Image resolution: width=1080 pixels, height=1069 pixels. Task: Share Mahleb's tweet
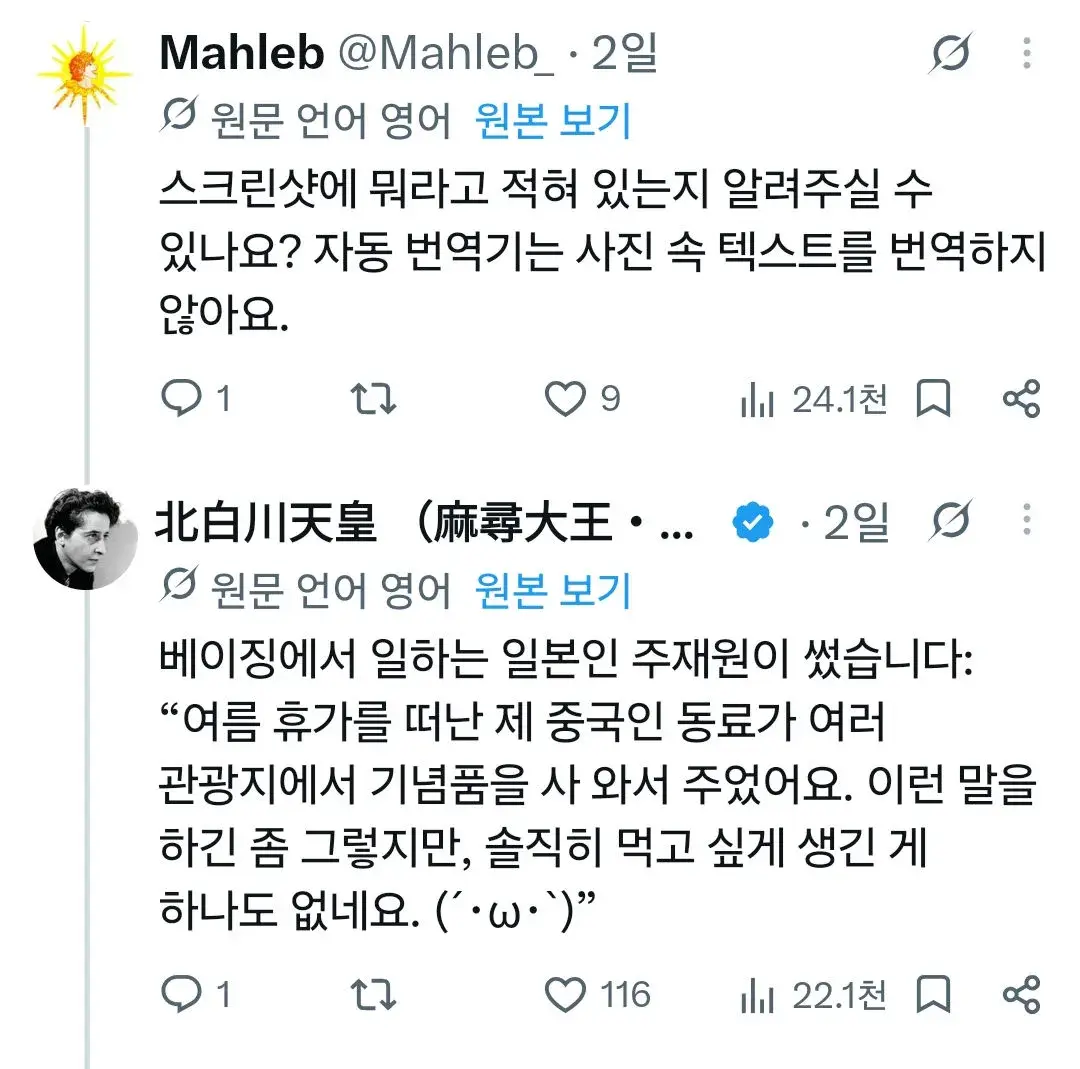coord(1021,398)
